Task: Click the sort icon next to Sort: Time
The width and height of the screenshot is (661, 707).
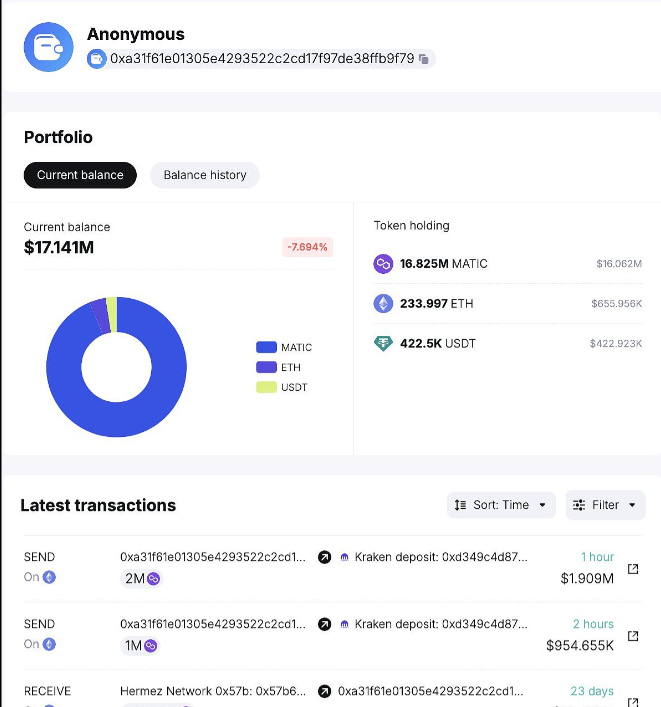Action: [x=460, y=505]
